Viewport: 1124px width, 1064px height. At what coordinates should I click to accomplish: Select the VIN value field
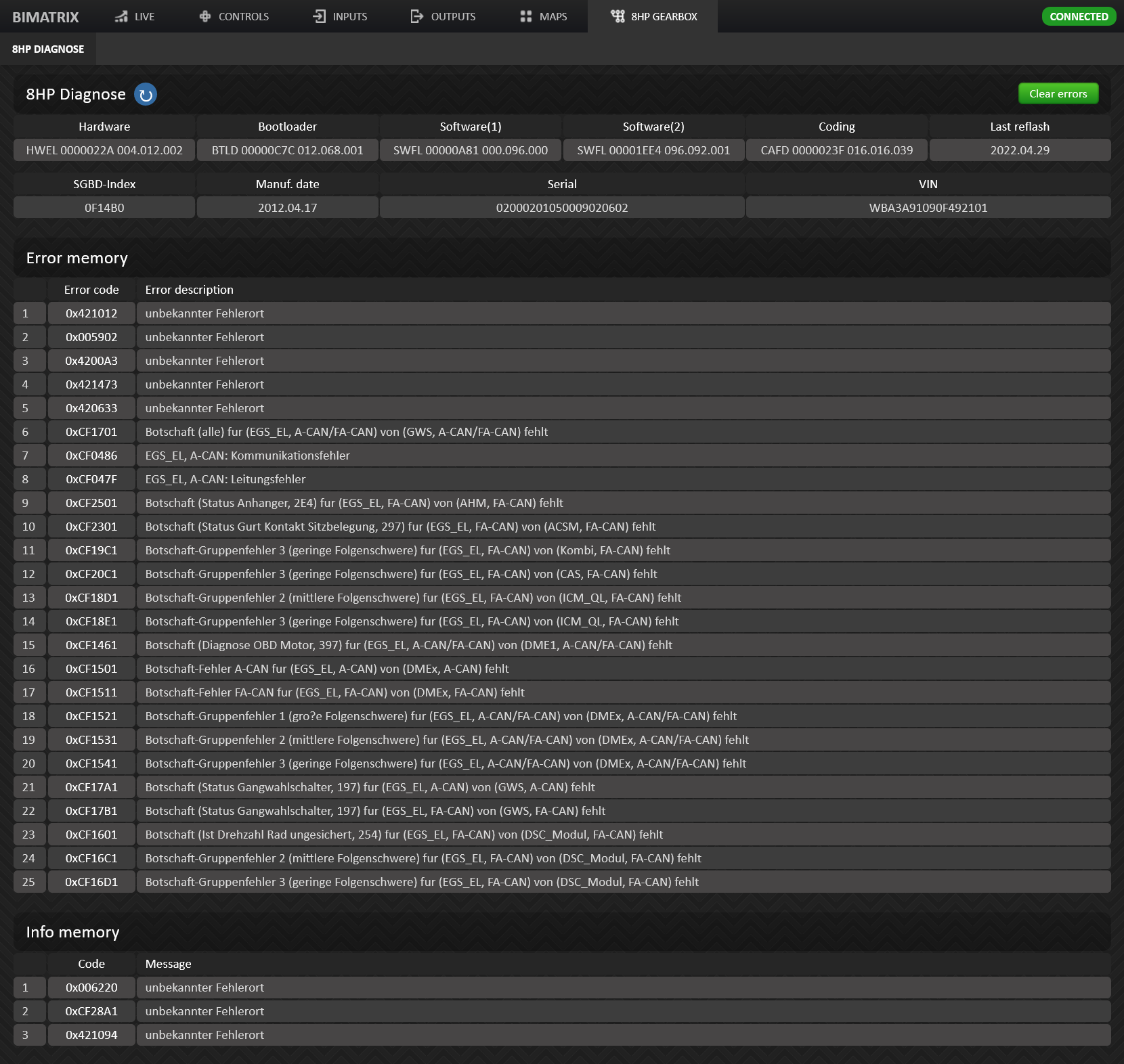[928, 208]
